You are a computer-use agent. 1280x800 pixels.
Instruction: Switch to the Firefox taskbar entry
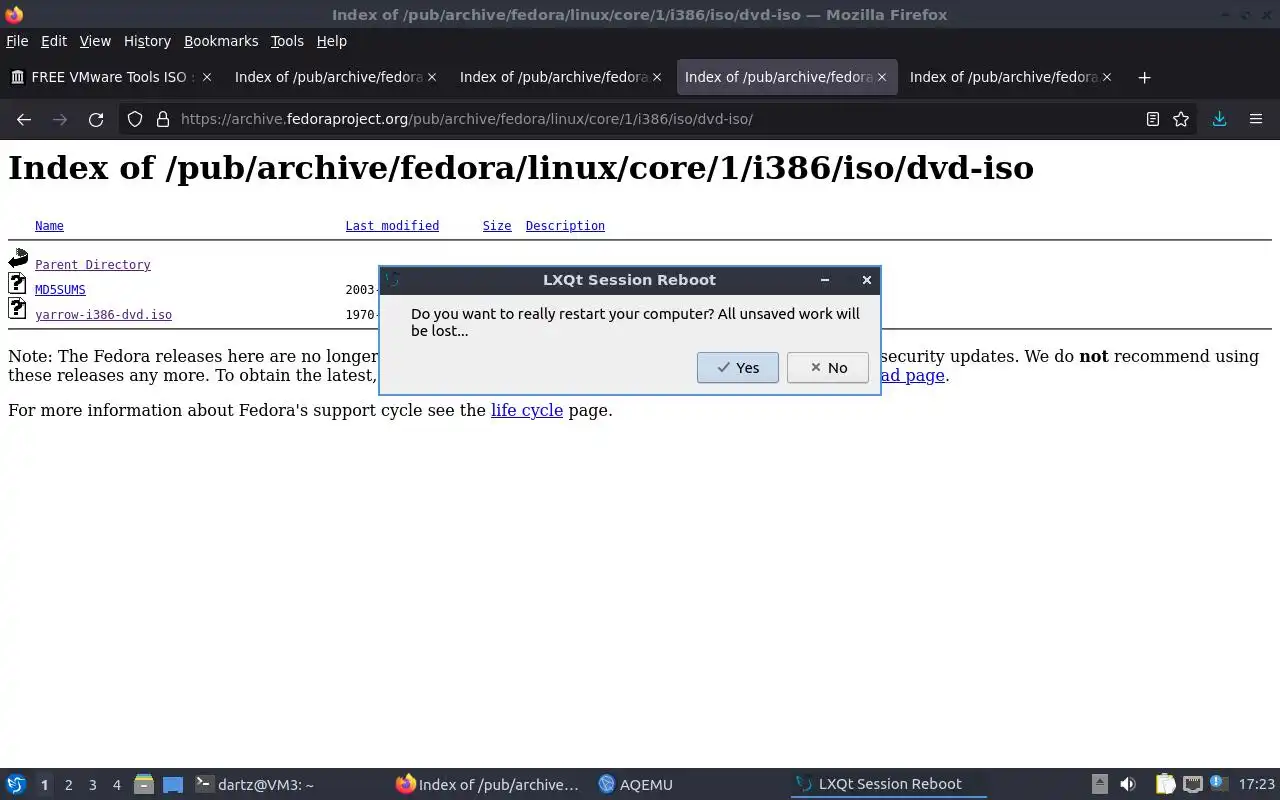click(x=488, y=784)
